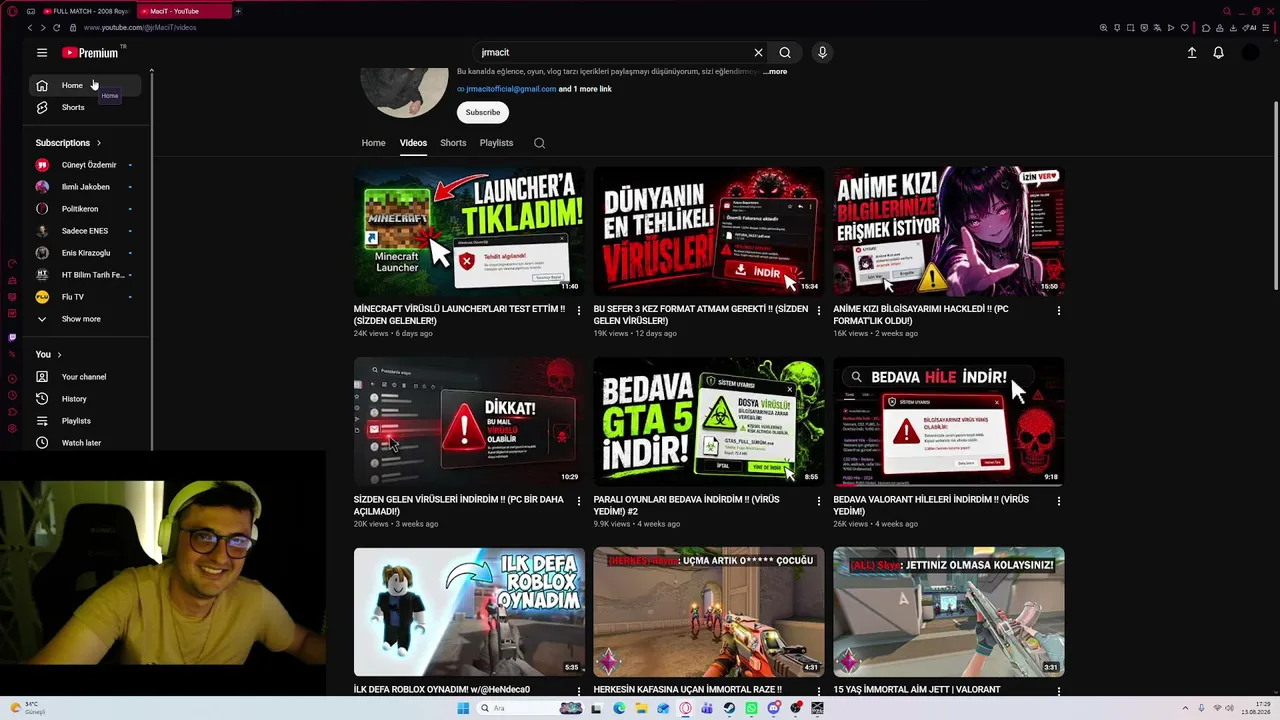Open options for Minecraft virüslü launcher video

(x=578, y=311)
